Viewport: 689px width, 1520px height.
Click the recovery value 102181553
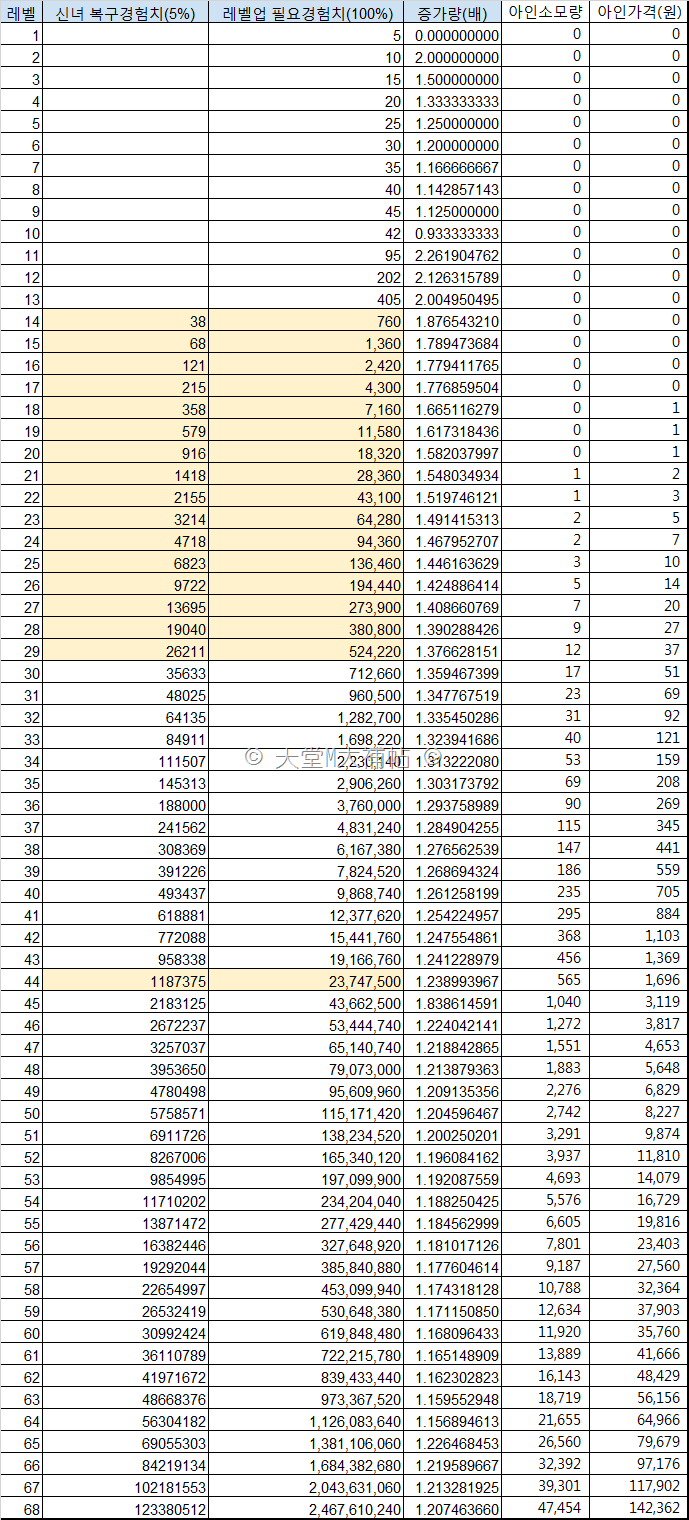(125, 1487)
